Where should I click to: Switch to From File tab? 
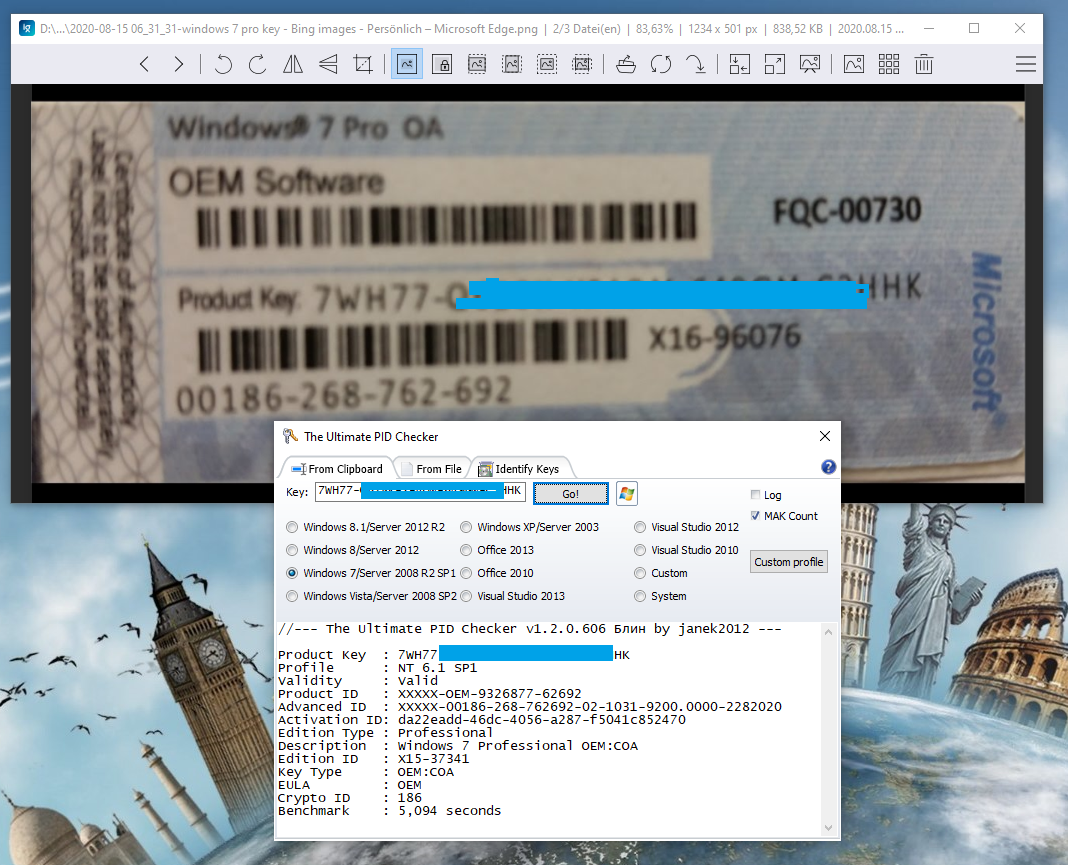tap(432, 469)
